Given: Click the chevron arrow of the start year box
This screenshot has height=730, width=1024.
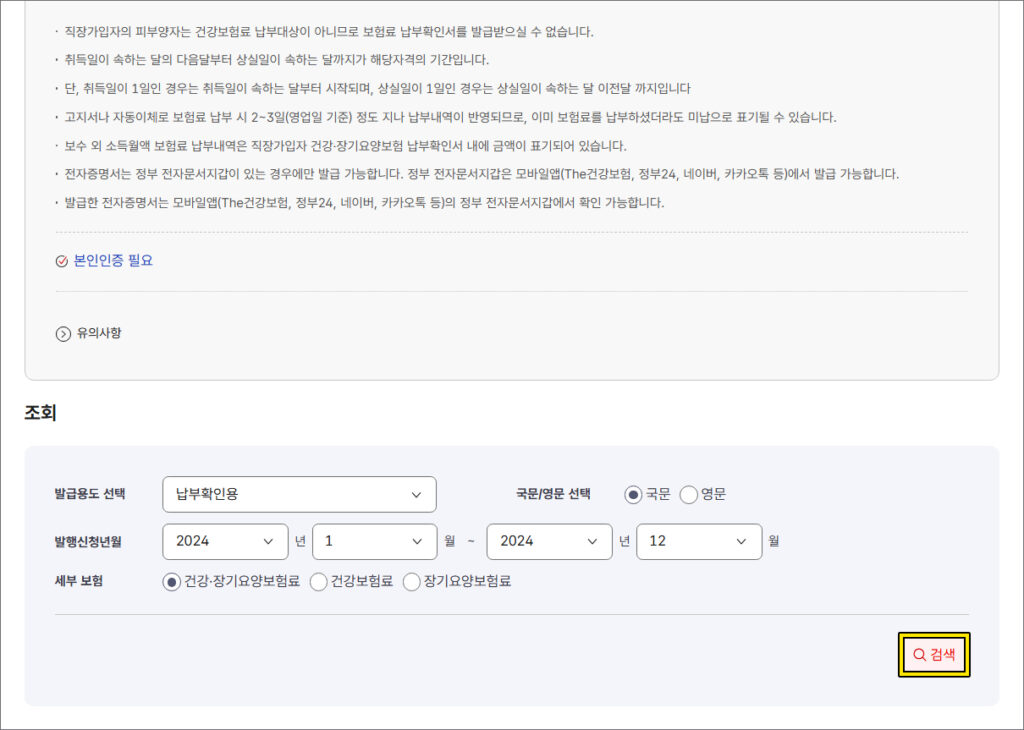Looking at the screenshot, I should [x=268, y=541].
